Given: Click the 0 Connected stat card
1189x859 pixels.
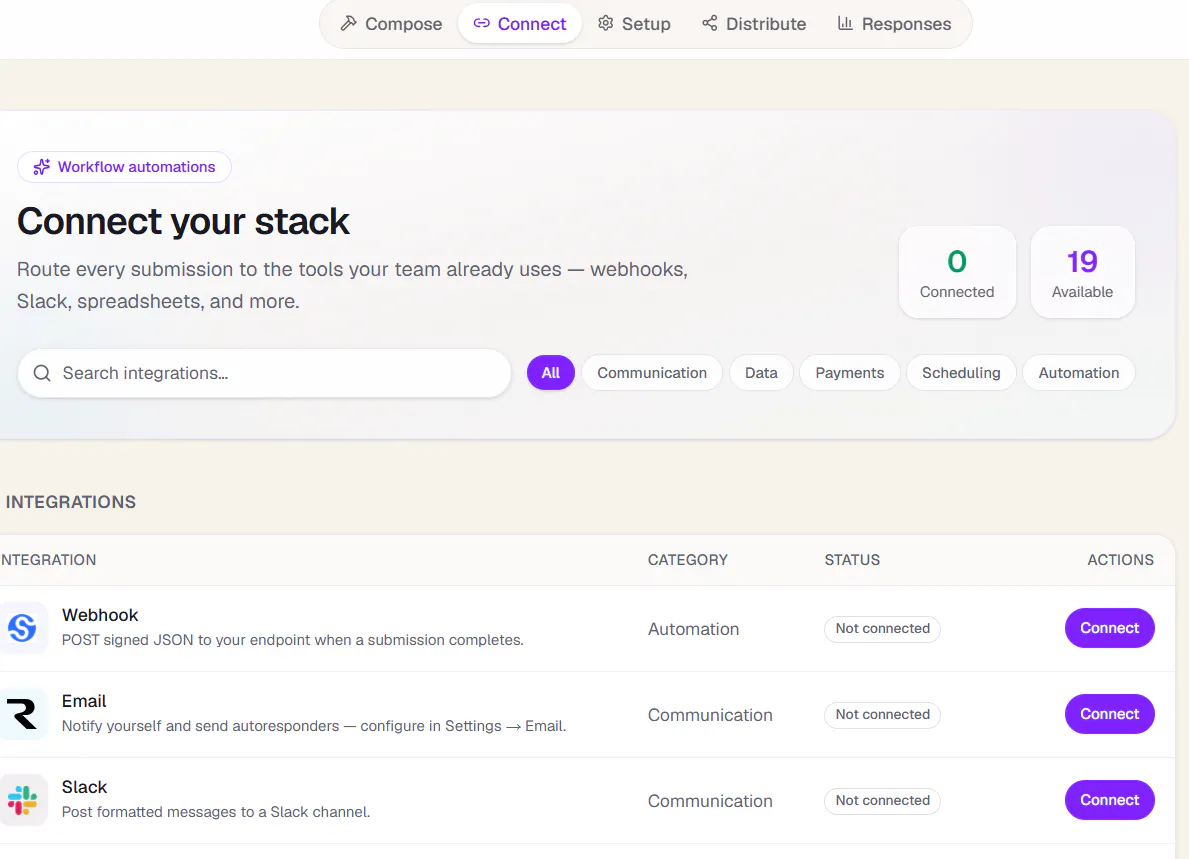Looking at the screenshot, I should pyautogui.click(x=957, y=272).
